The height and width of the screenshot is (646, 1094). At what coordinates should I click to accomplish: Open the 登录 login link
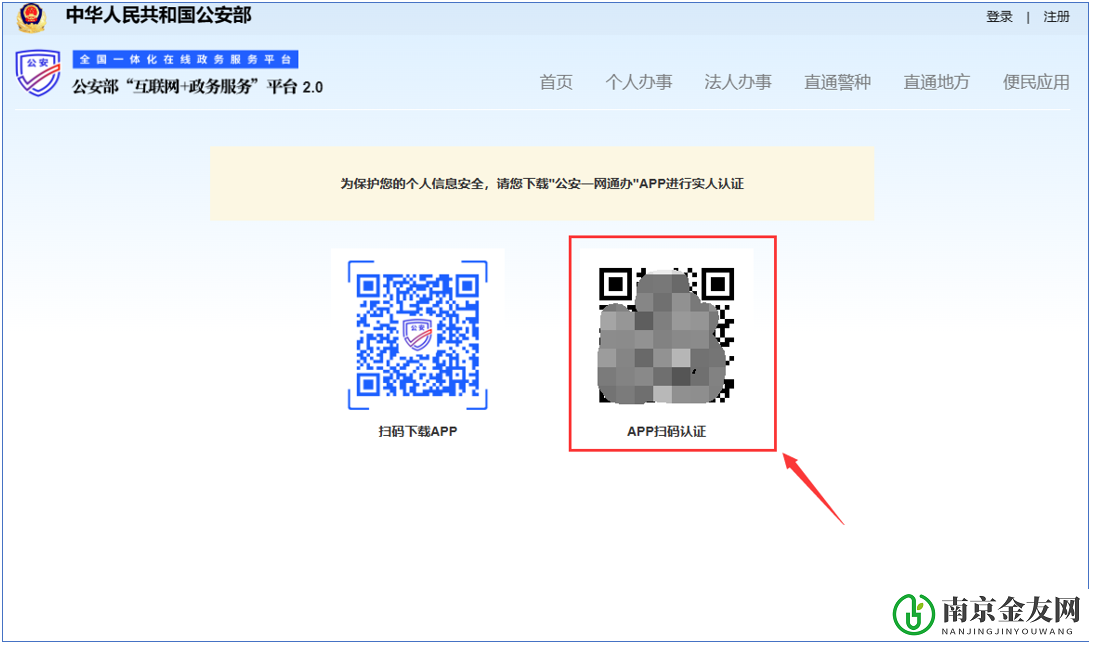999,17
